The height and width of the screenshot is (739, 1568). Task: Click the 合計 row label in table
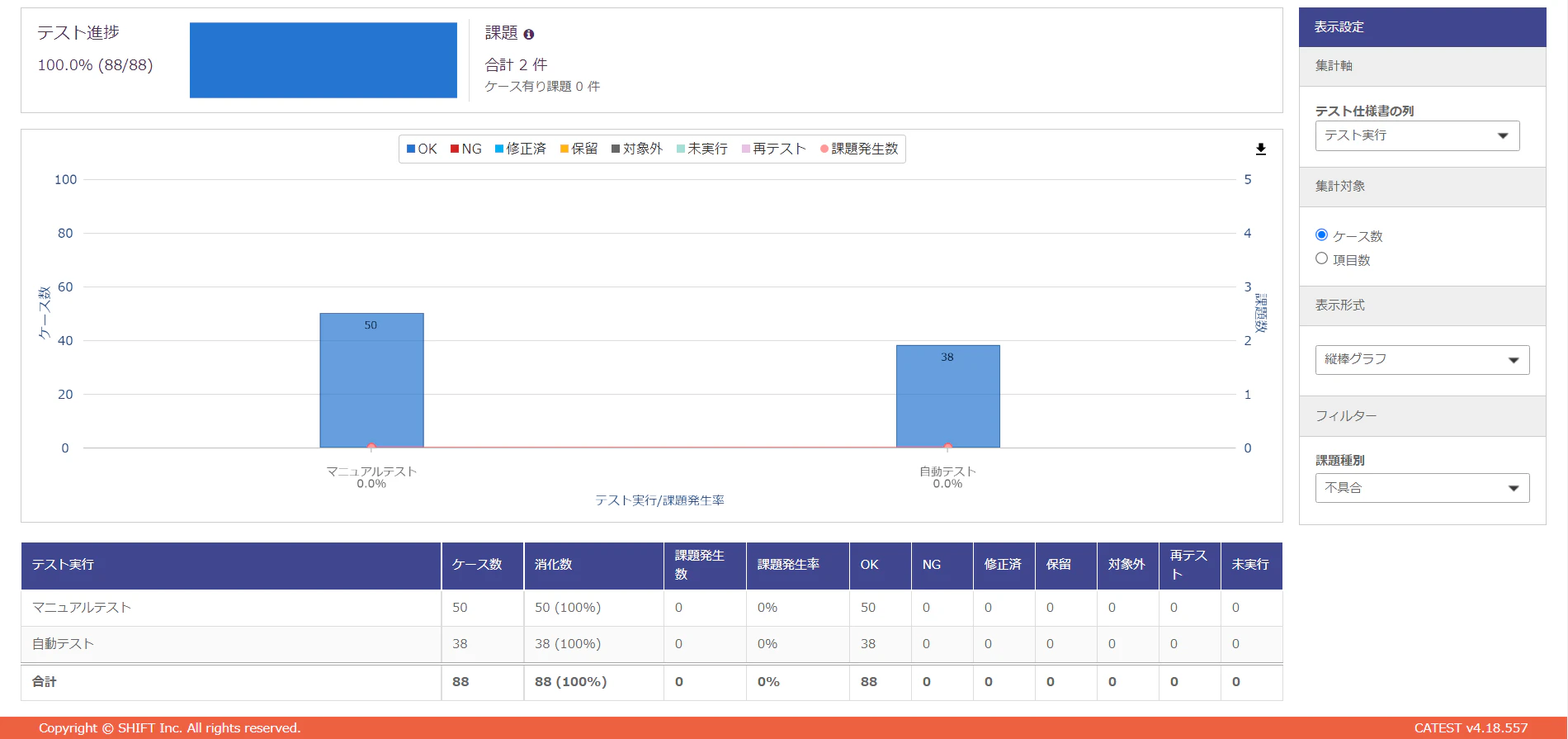point(45,682)
